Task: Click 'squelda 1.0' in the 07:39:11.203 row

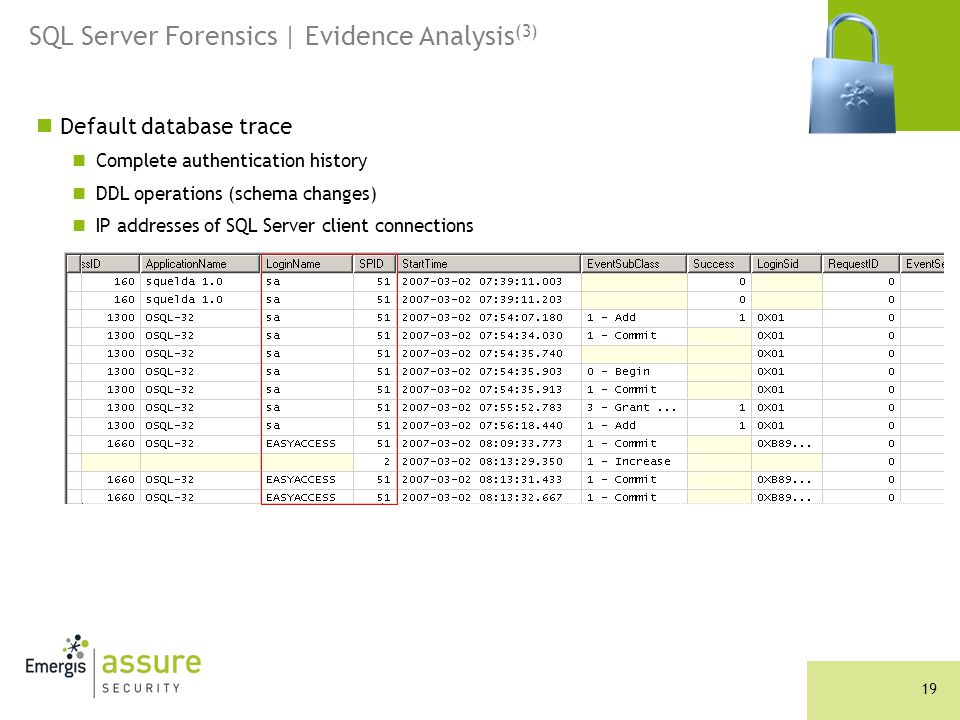Action: point(200,299)
